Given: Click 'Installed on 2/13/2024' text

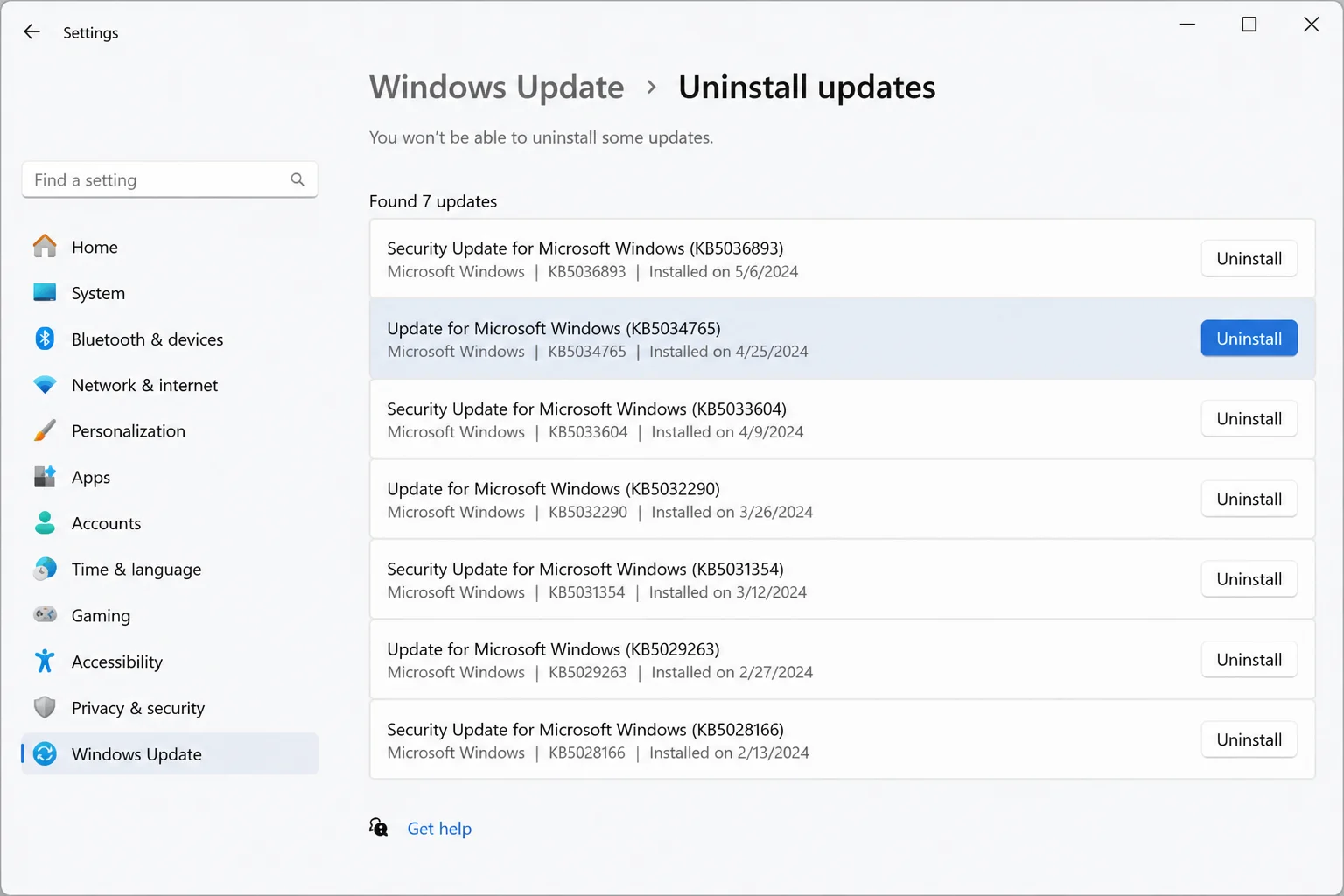Looking at the screenshot, I should tap(729, 752).
